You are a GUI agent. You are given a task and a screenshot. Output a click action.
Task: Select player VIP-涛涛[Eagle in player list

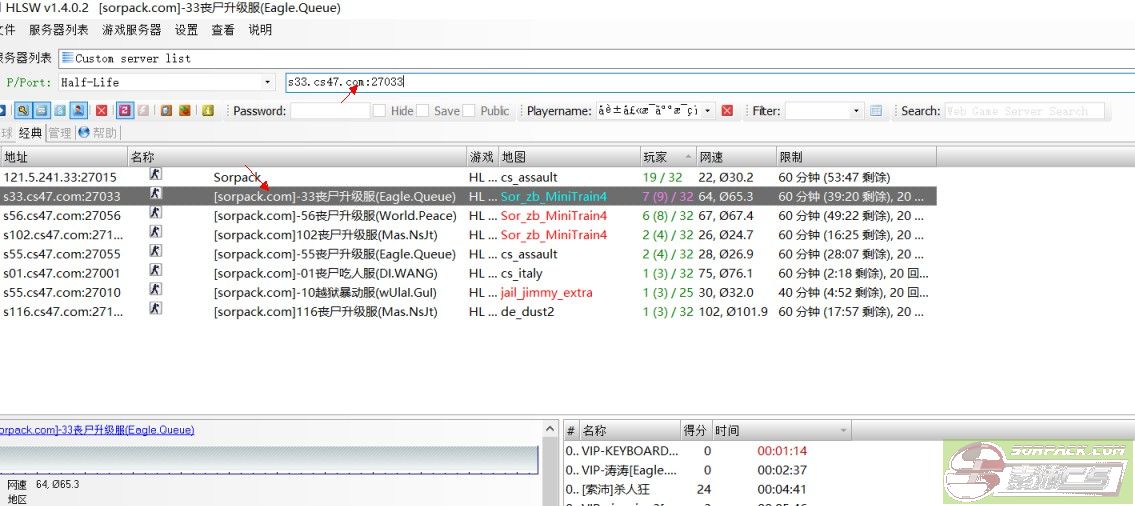coord(630,471)
